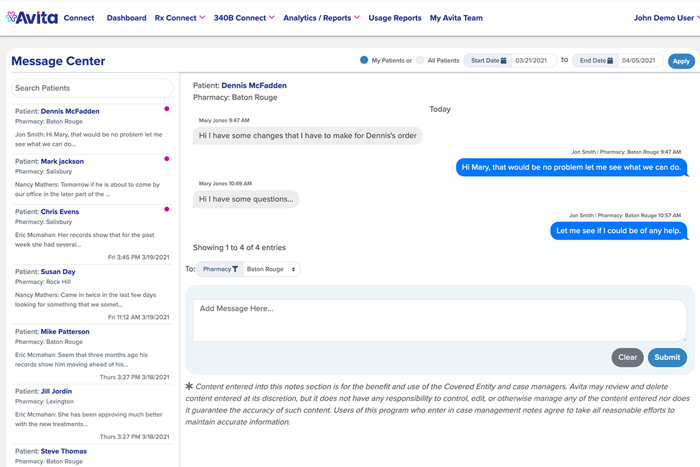700x467 pixels.
Task: Open the John Demo User account menu
Action: 666,18
